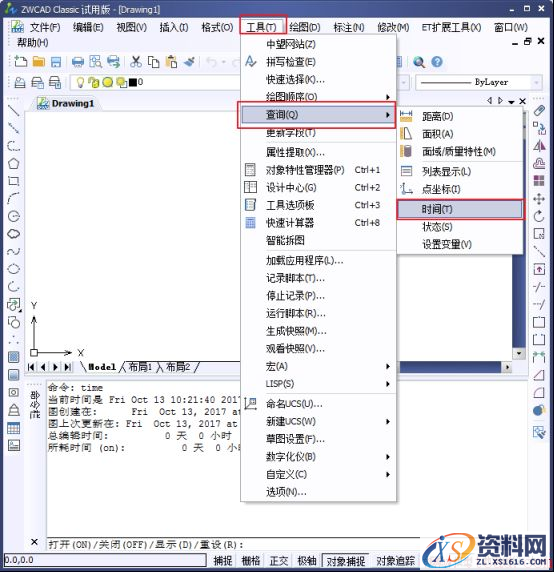Cut selection using the scissors icon
Viewport: 554px width, 572px height.
[x=136, y=62]
